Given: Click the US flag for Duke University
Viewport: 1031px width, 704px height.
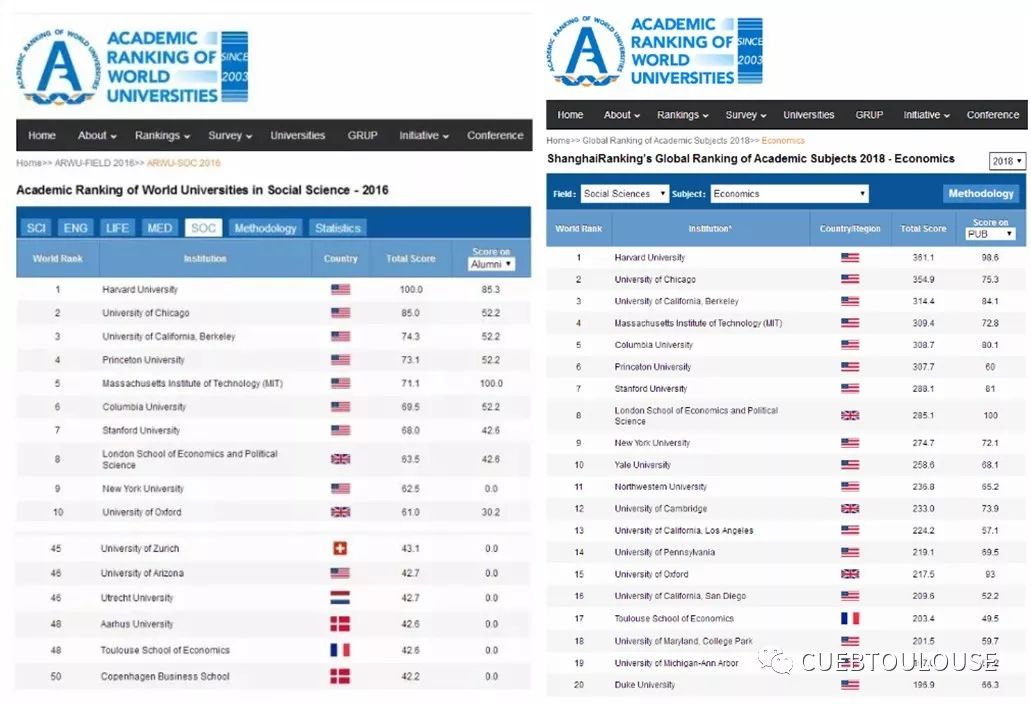Looking at the screenshot, I should tap(850, 685).
